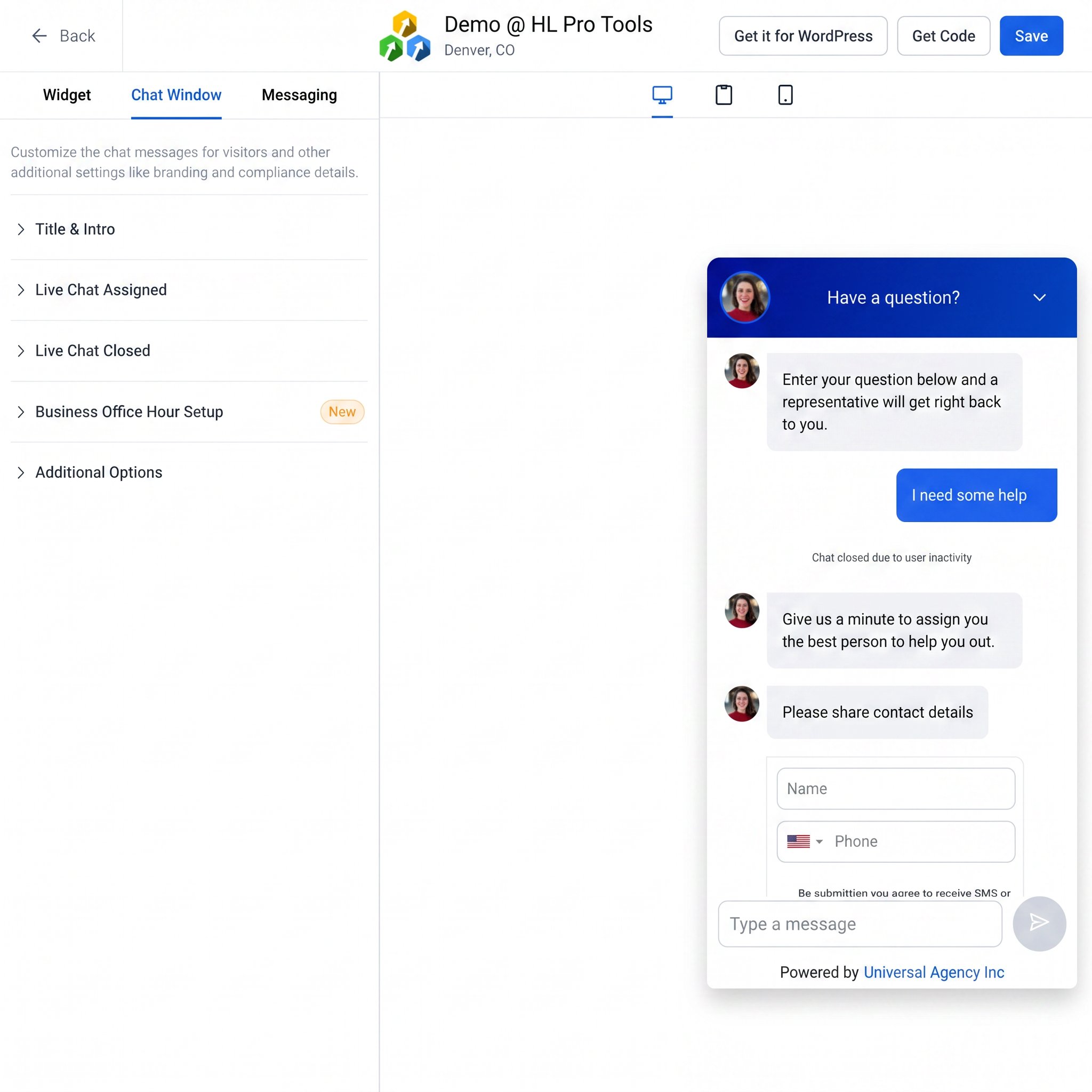Select the Chat Window tab
The width and height of the screenshot is (1092, 1092).
tap(176, 95)
